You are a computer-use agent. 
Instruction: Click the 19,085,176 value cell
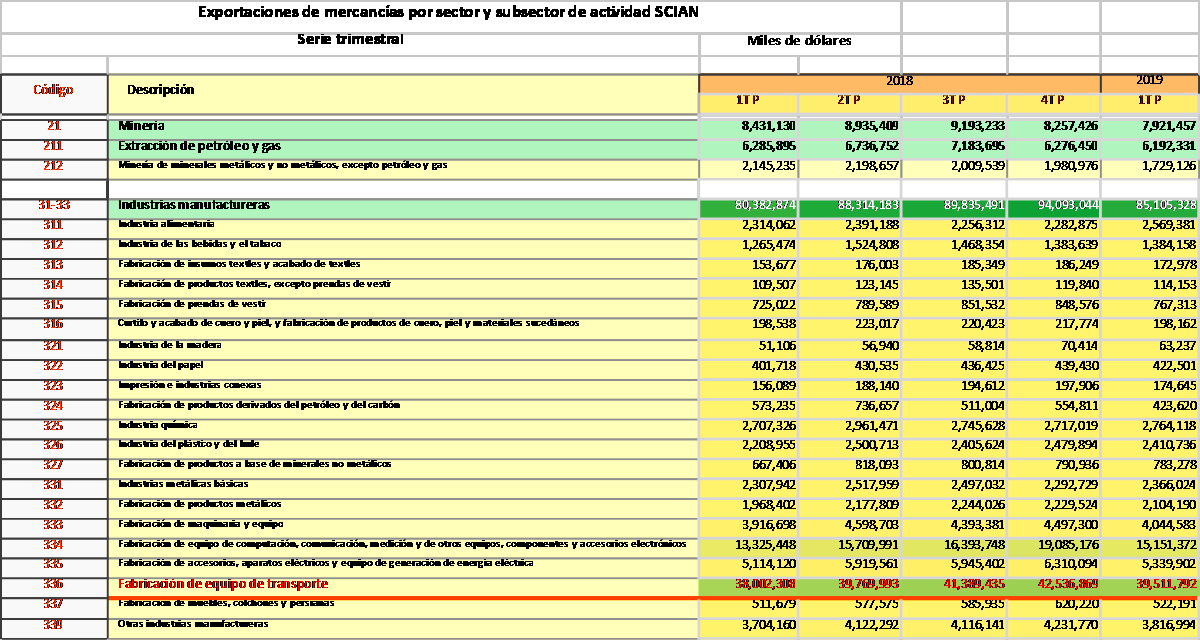click(1053, 545)
